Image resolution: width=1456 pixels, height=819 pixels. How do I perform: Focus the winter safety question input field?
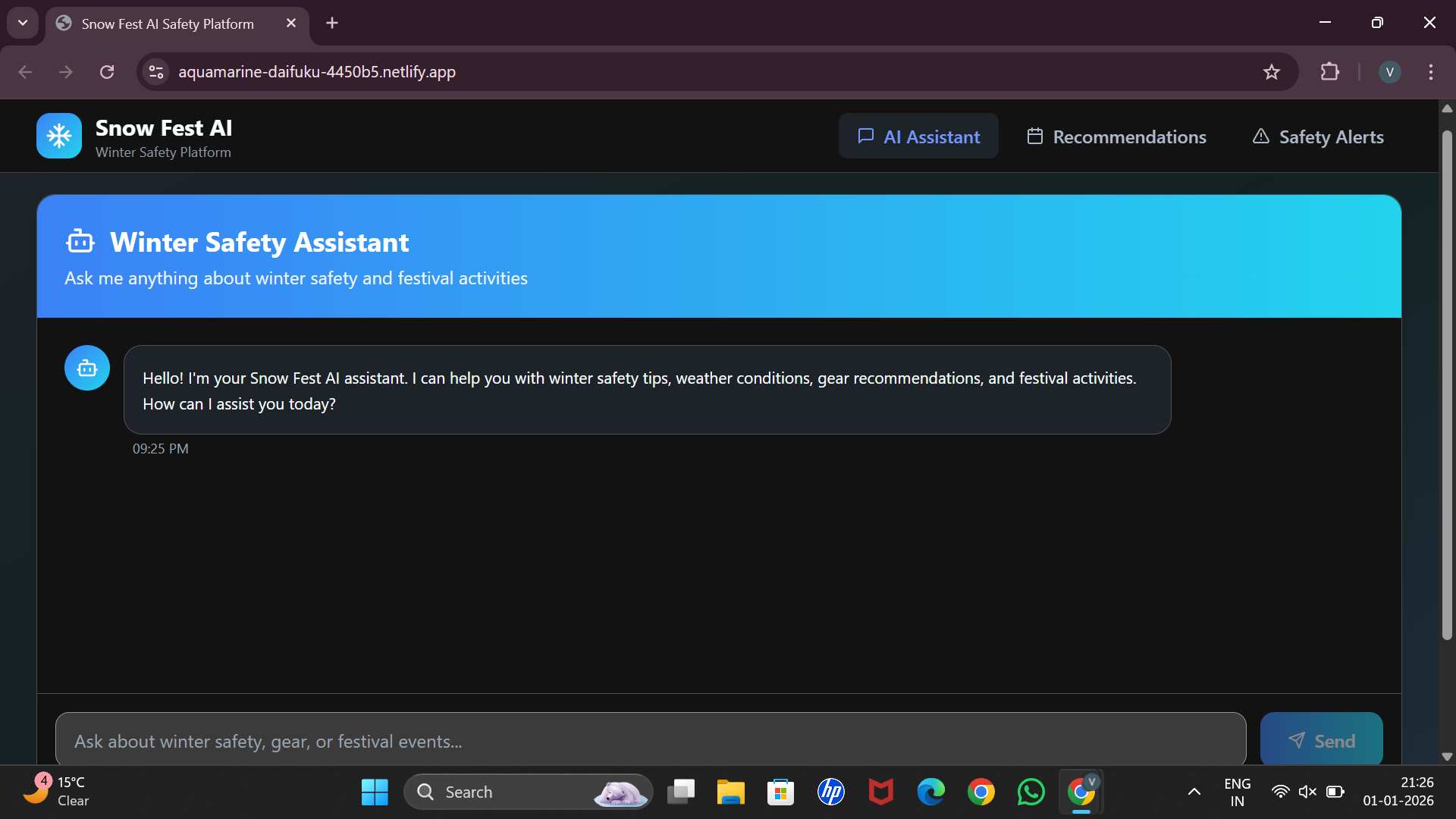651,740
